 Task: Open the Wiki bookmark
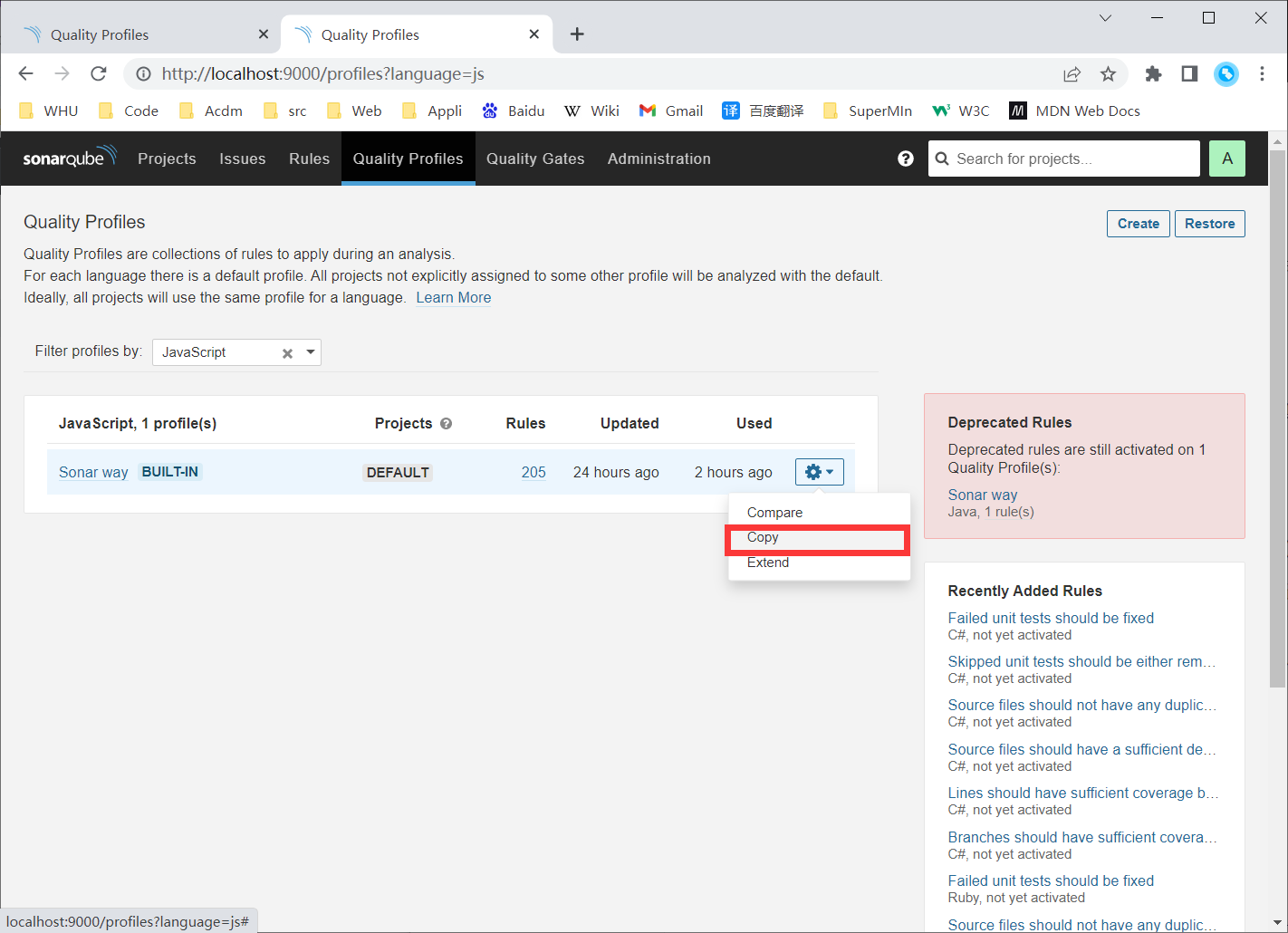pos(592,111)
